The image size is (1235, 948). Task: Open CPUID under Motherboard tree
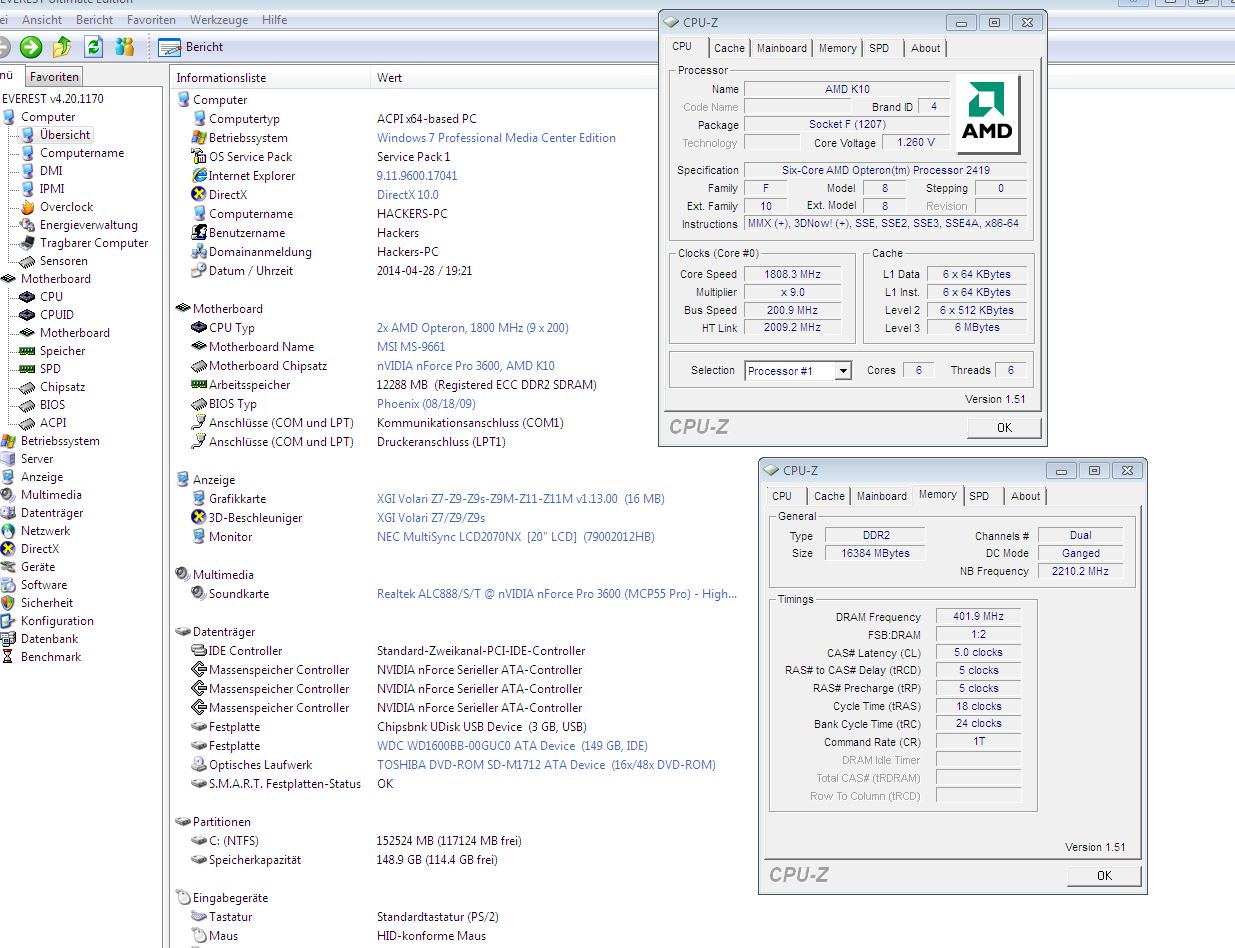click(56, 315)
